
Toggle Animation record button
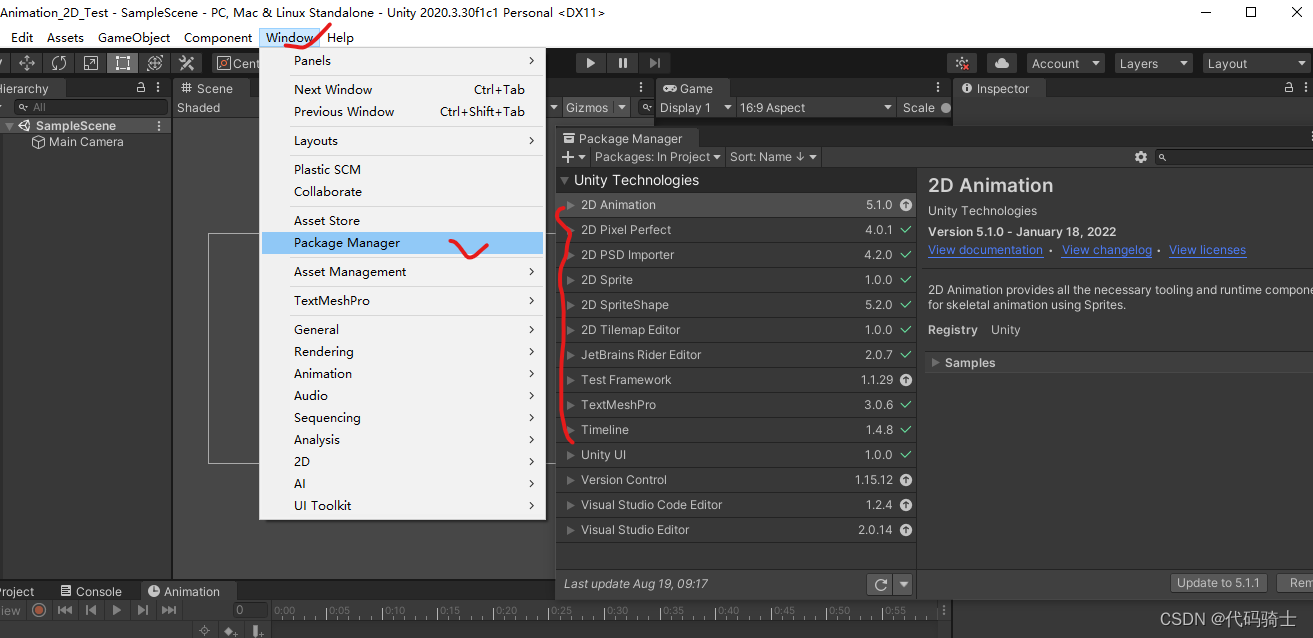pos(39,609)
